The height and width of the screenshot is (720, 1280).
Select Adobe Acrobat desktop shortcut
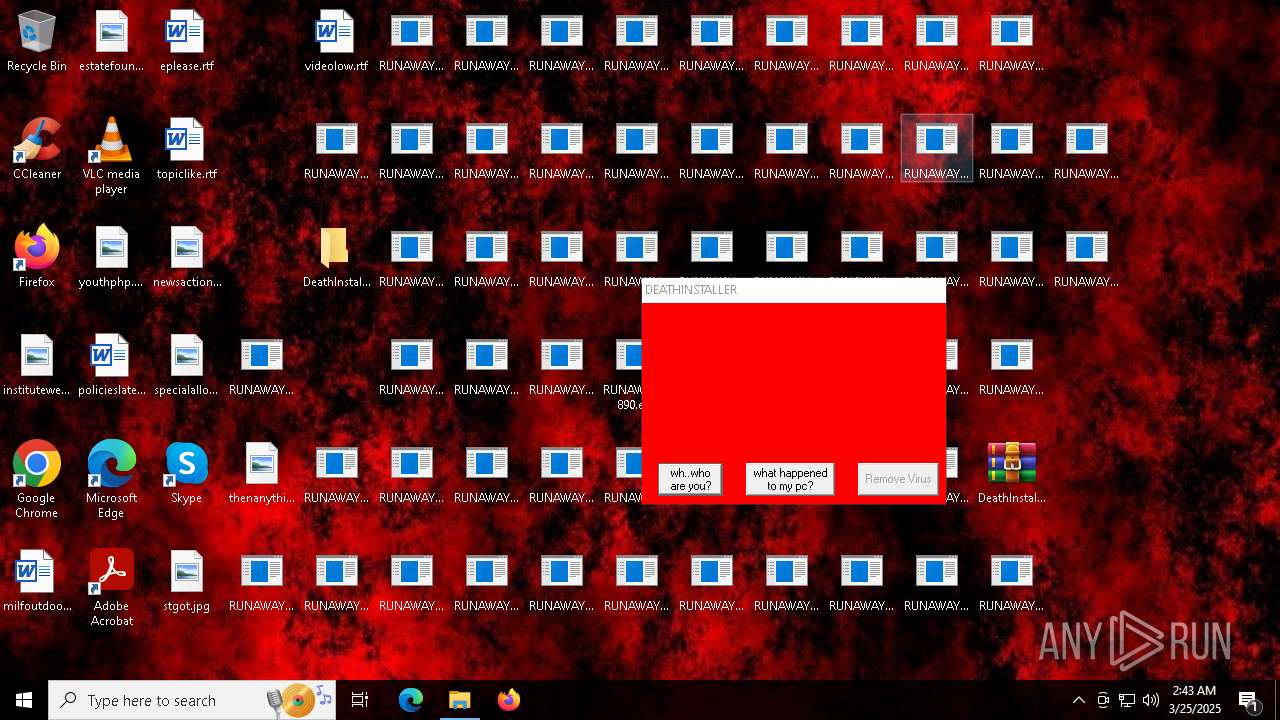point(111,588)
